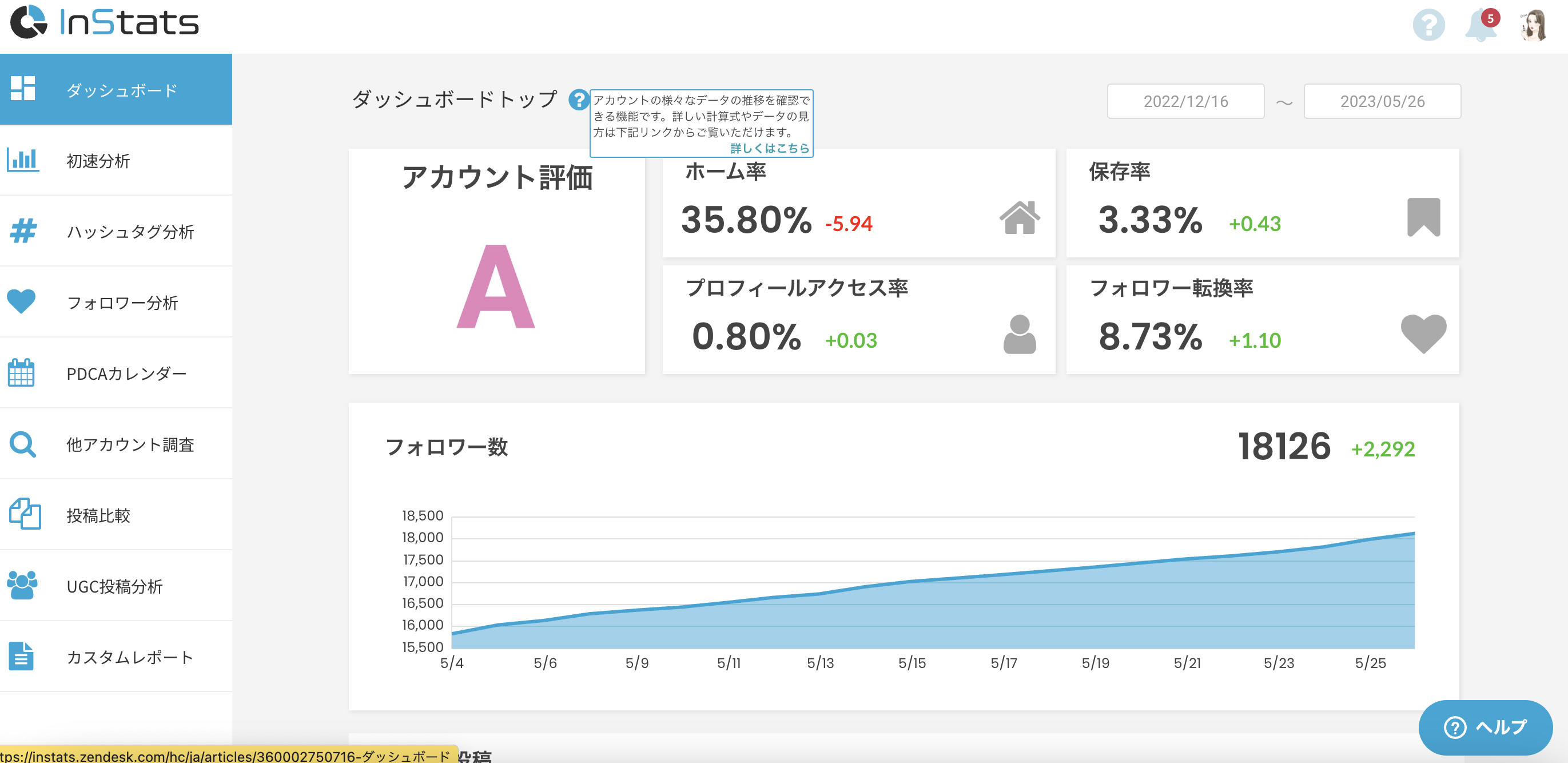Open the end date 2023/05/26 picker
Image resolution: width=1568 pixels, height=763 pixels.
coord(1382,101)
